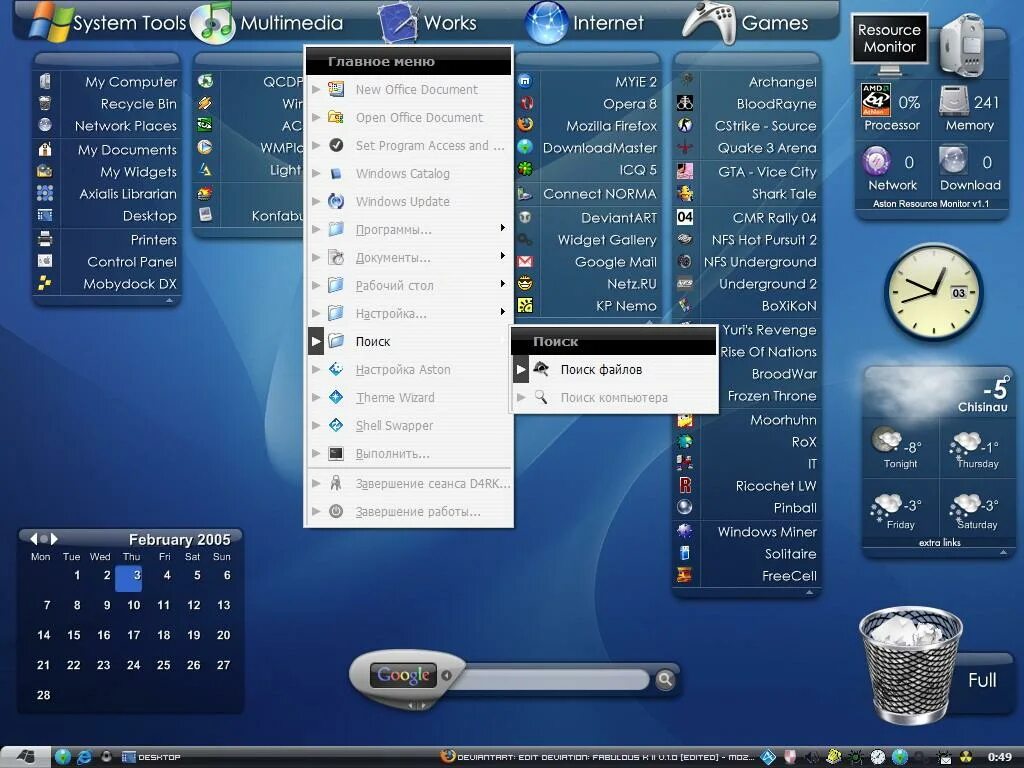Open GTA - Vice City in Games
1024x768 pixels.
[x=747, y=172]
